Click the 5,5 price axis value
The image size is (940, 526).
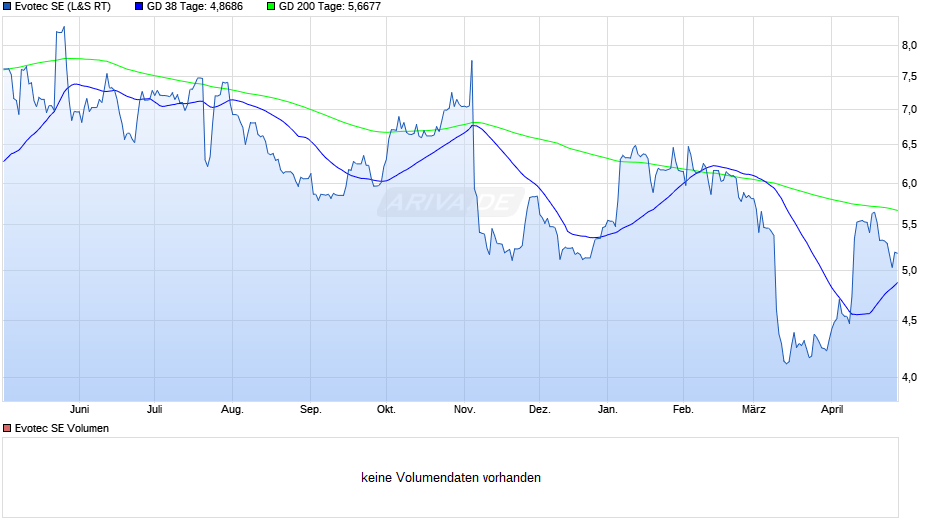click(909, 224)
